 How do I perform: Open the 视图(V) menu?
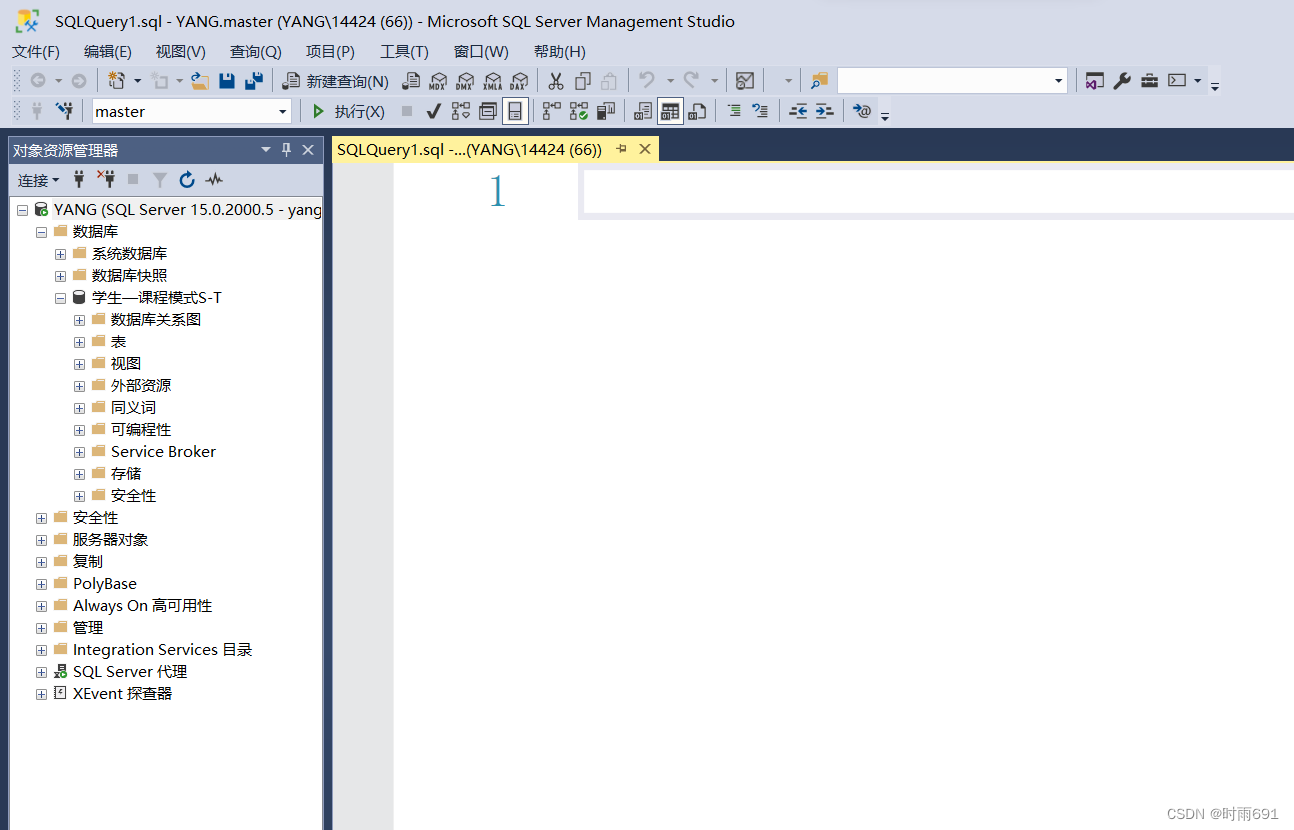(x=181, y=52)
